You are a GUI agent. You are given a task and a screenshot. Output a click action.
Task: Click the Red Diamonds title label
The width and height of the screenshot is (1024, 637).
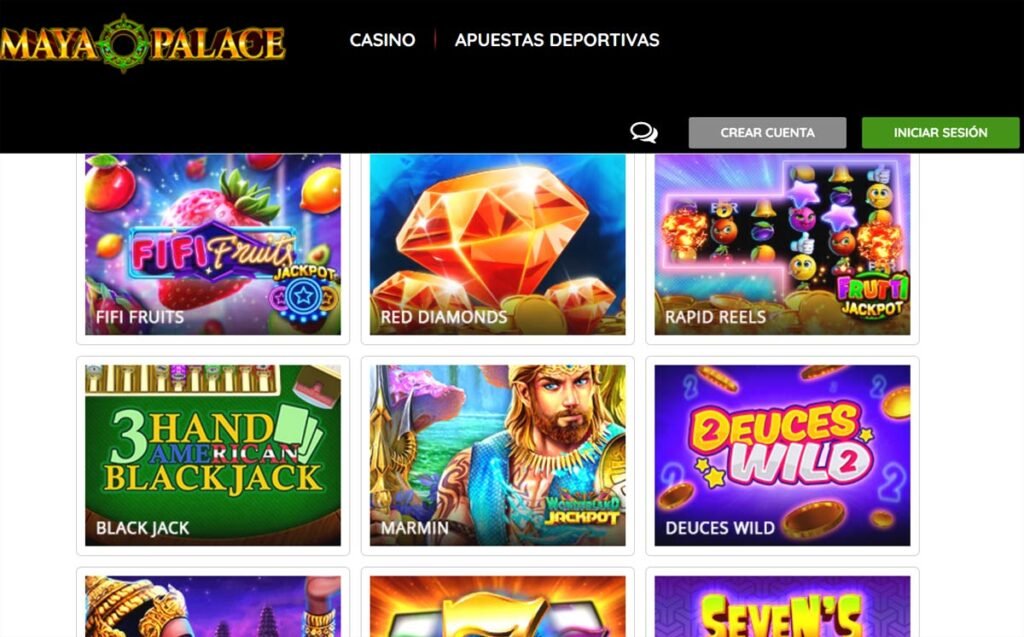[443, 317]
